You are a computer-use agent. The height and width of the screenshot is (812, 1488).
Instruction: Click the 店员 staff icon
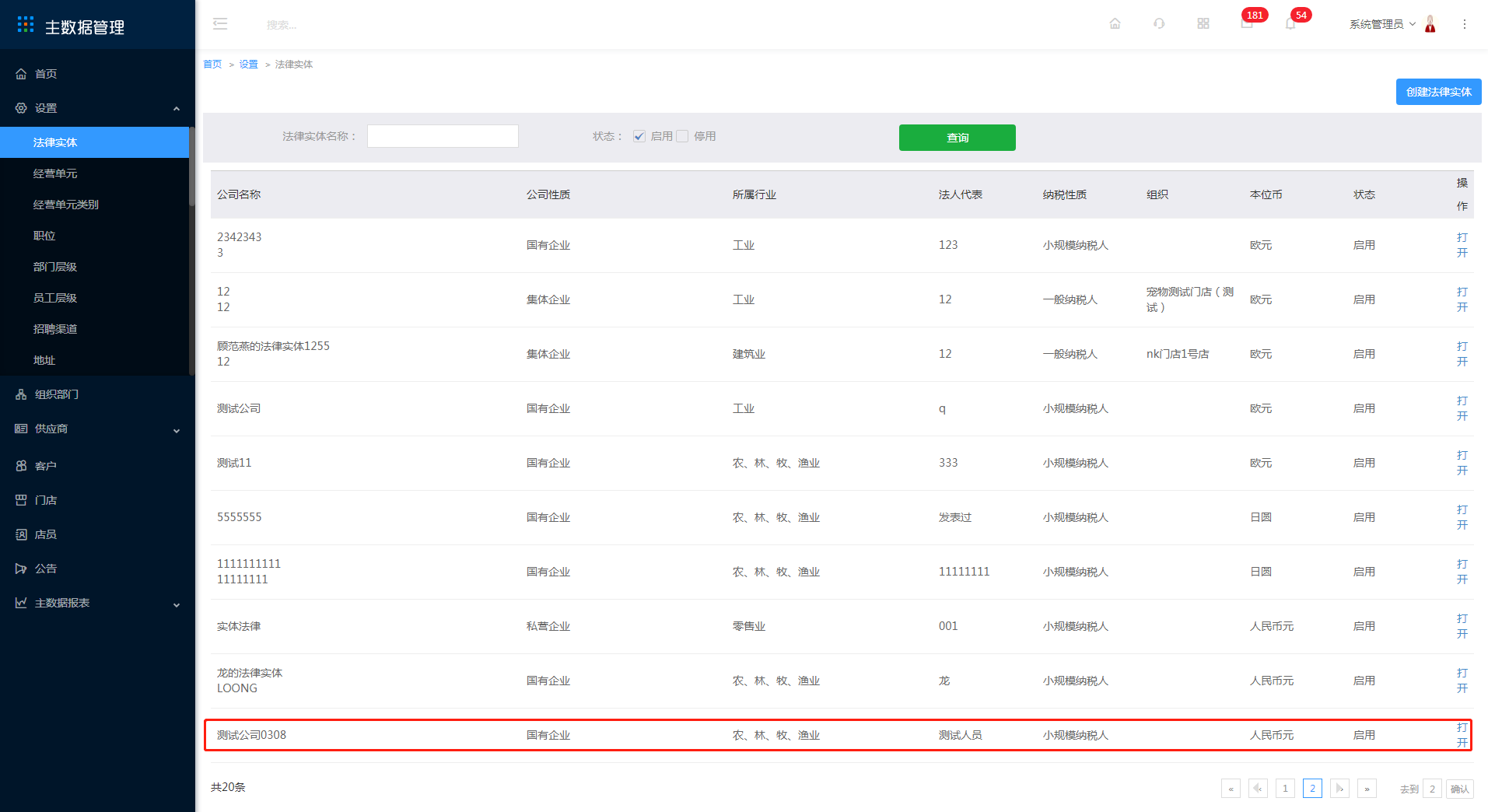(x=21, y=534)
